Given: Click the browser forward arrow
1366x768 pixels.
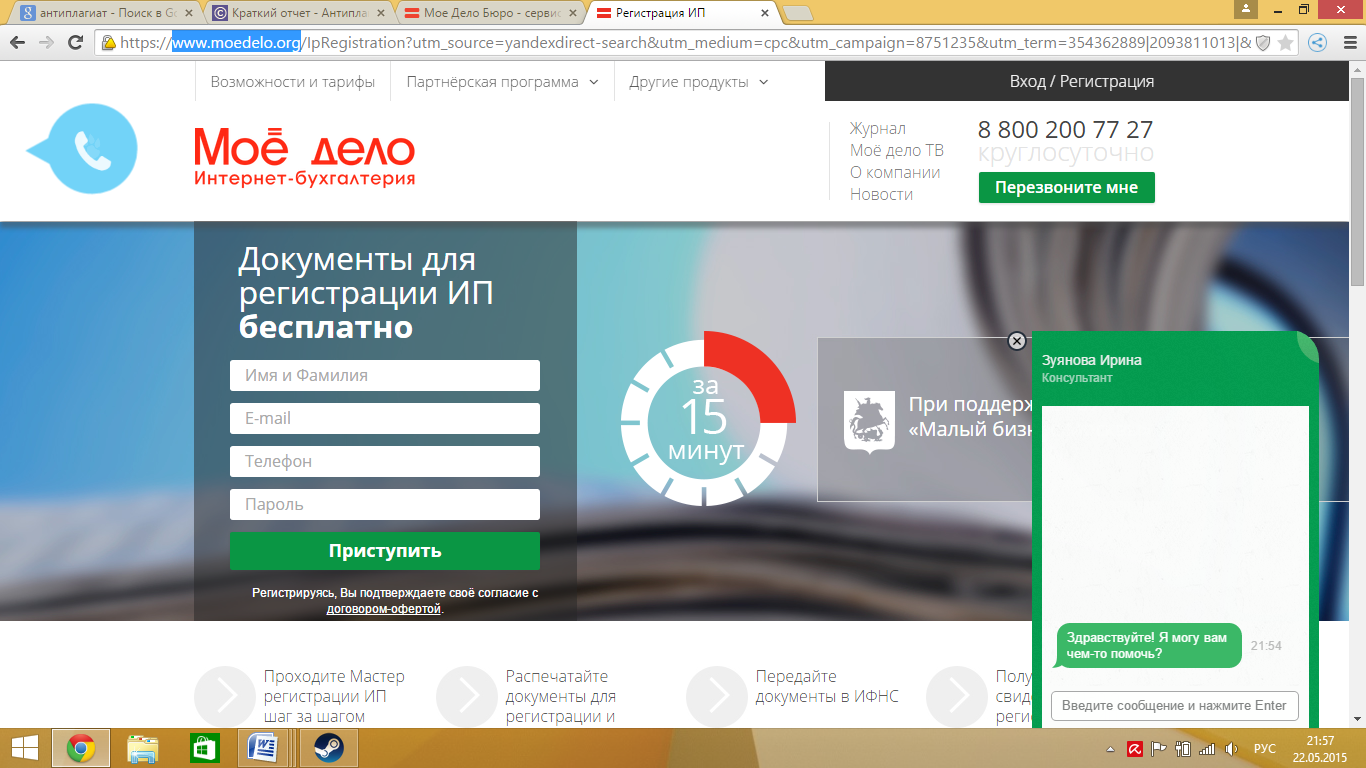Looking at the screenshot, I should [46, 42].
